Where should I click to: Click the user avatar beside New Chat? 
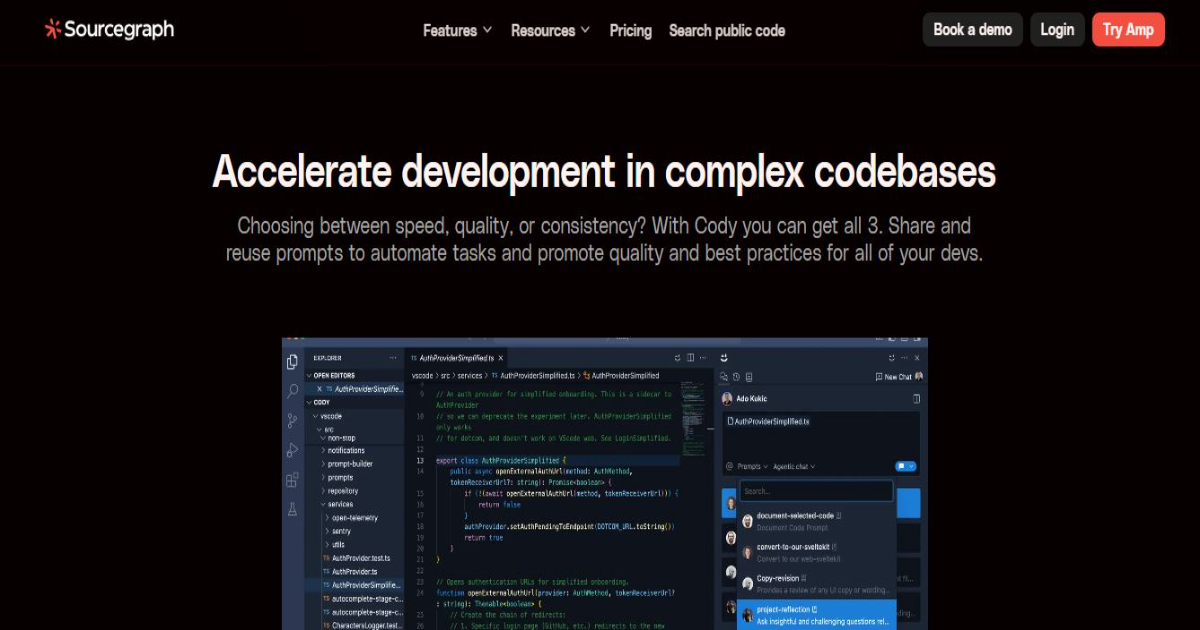point(919,377)
